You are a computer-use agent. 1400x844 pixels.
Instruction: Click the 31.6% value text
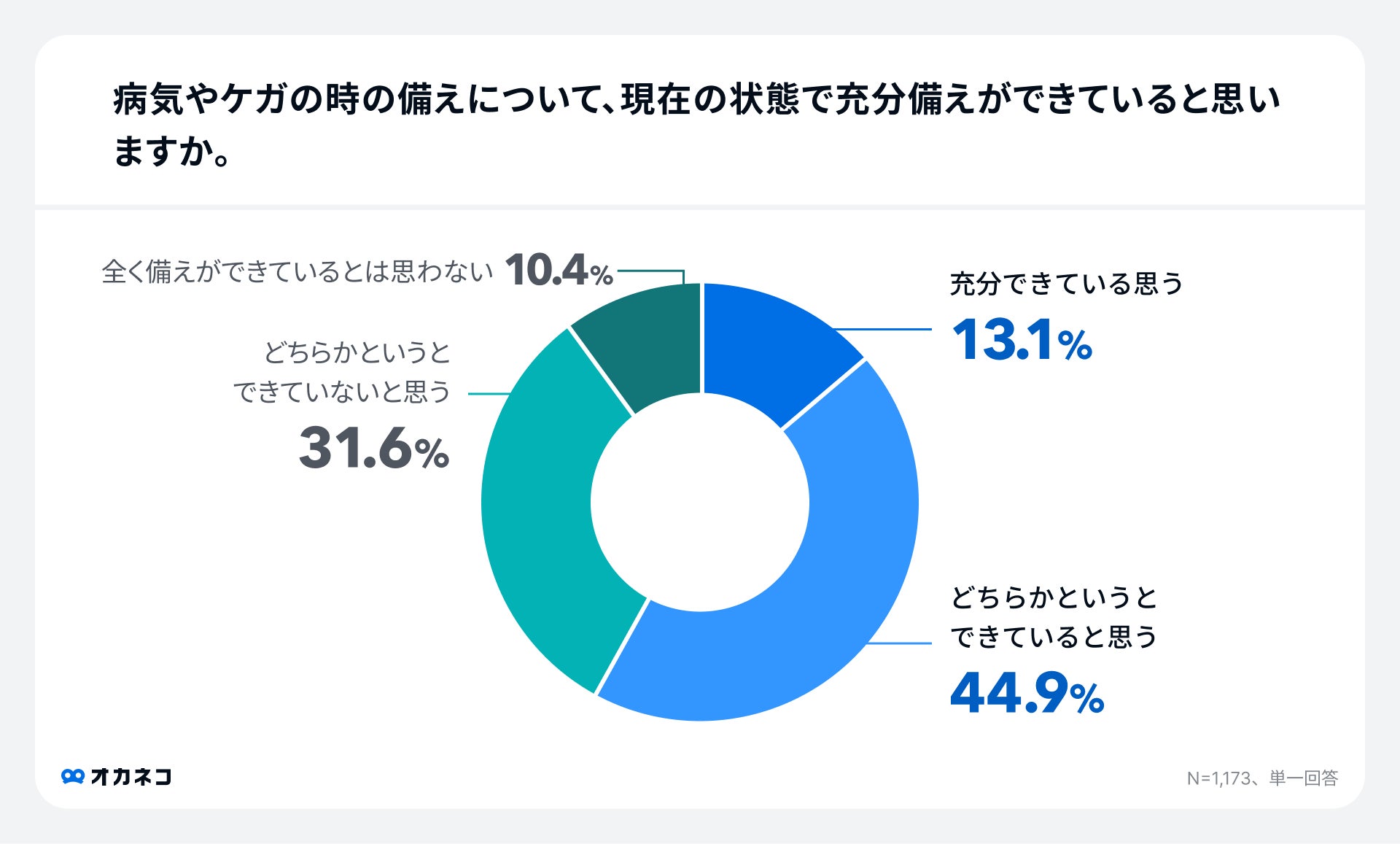point(373,448)
